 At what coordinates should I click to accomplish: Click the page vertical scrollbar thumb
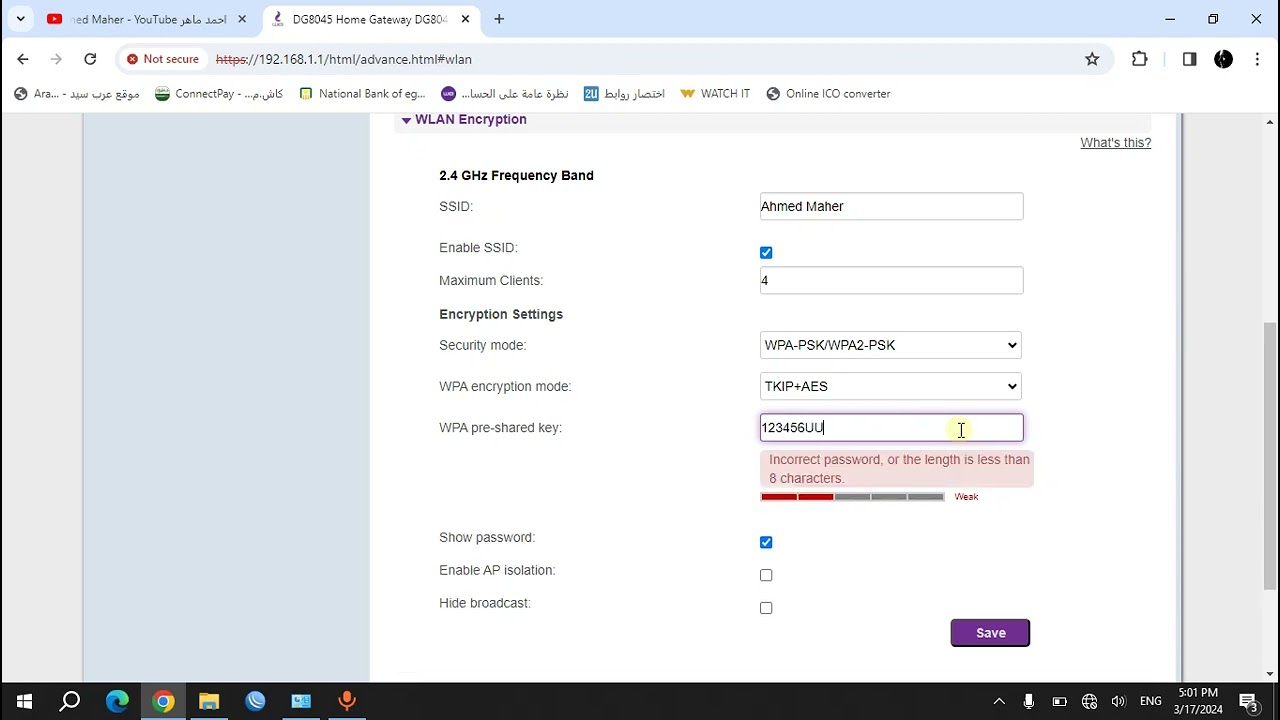coord(1270,455)
